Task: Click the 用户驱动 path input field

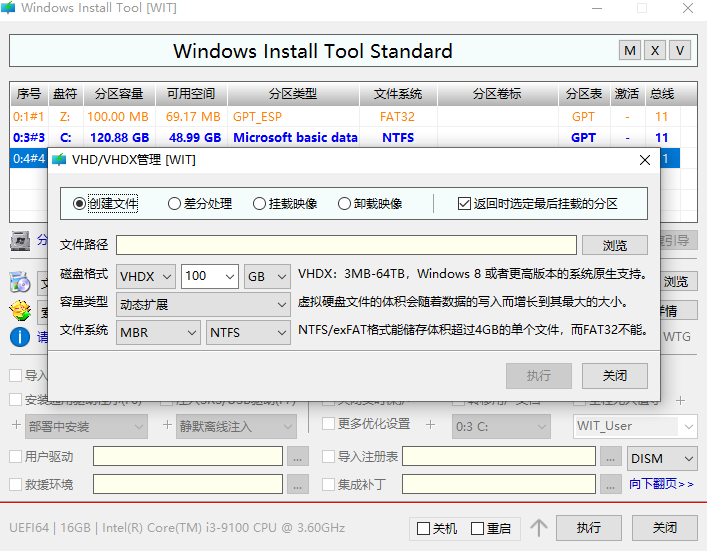Action: click(x=188, y=456)
